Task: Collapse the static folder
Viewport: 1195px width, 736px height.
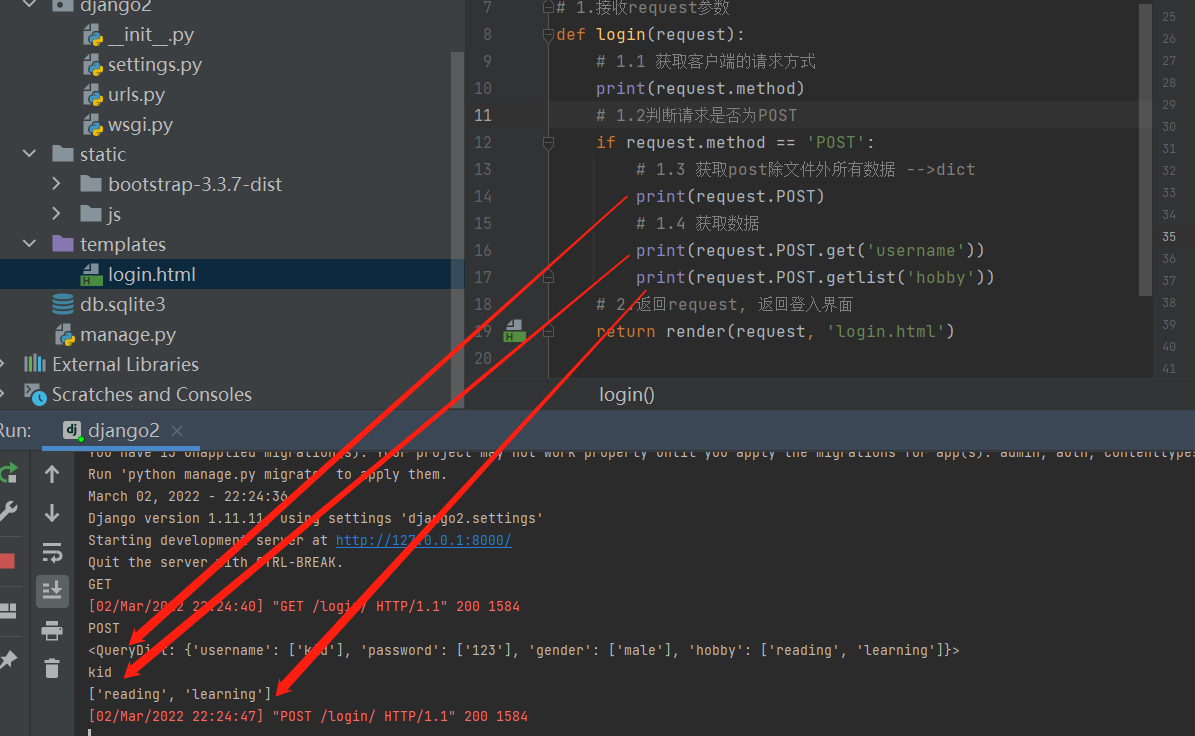Action: pyautogui.click(x=30, y=154)
